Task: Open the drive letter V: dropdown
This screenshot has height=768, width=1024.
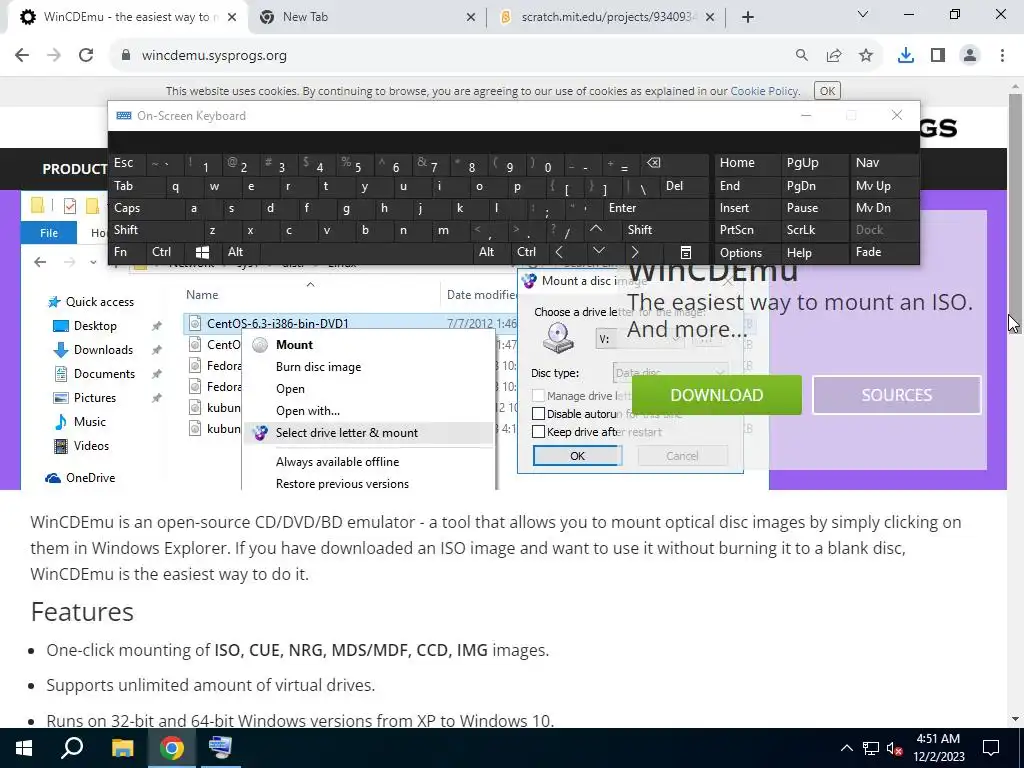Action: (639, 339)
